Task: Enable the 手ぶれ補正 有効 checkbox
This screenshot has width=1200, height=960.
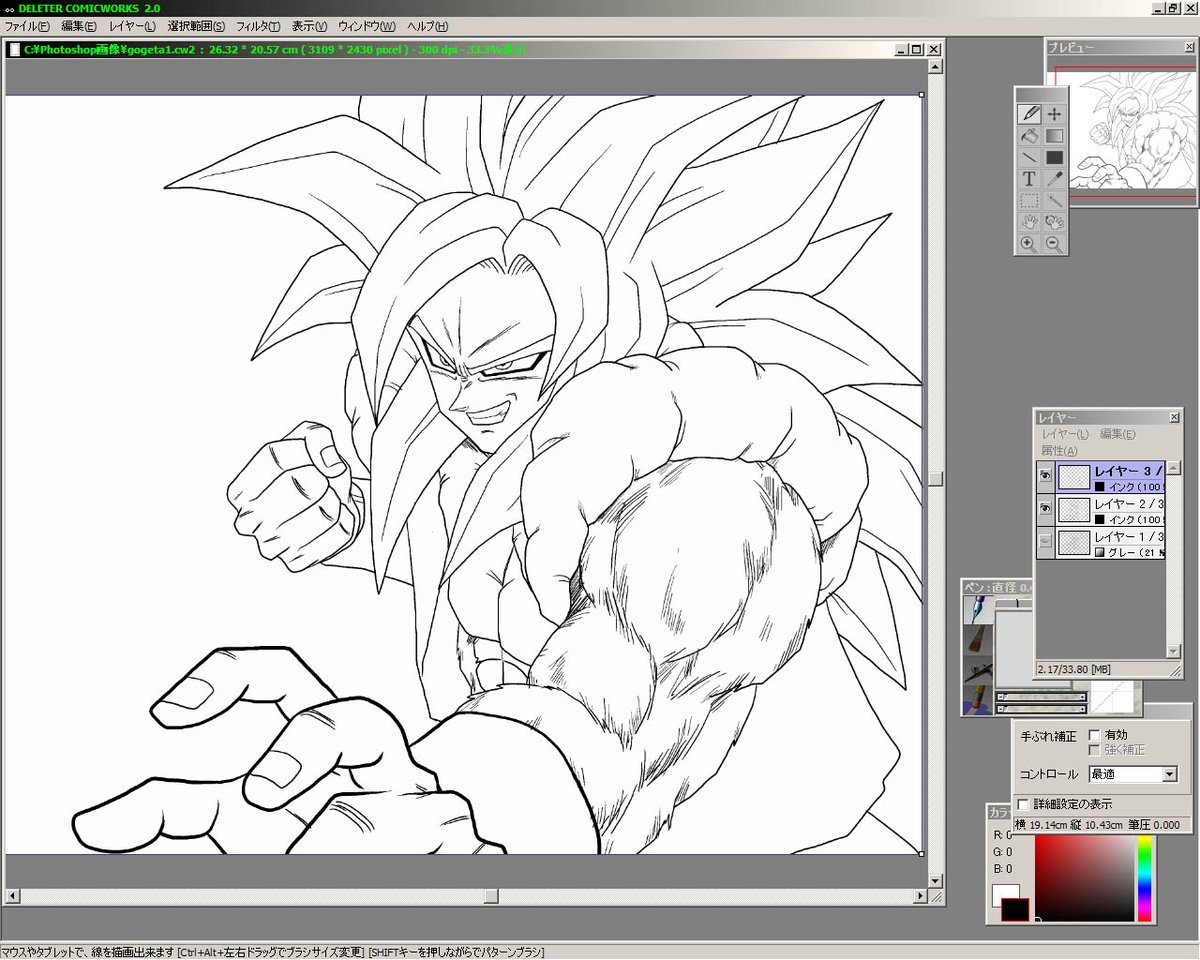Action: click(x=1094, y=735)
